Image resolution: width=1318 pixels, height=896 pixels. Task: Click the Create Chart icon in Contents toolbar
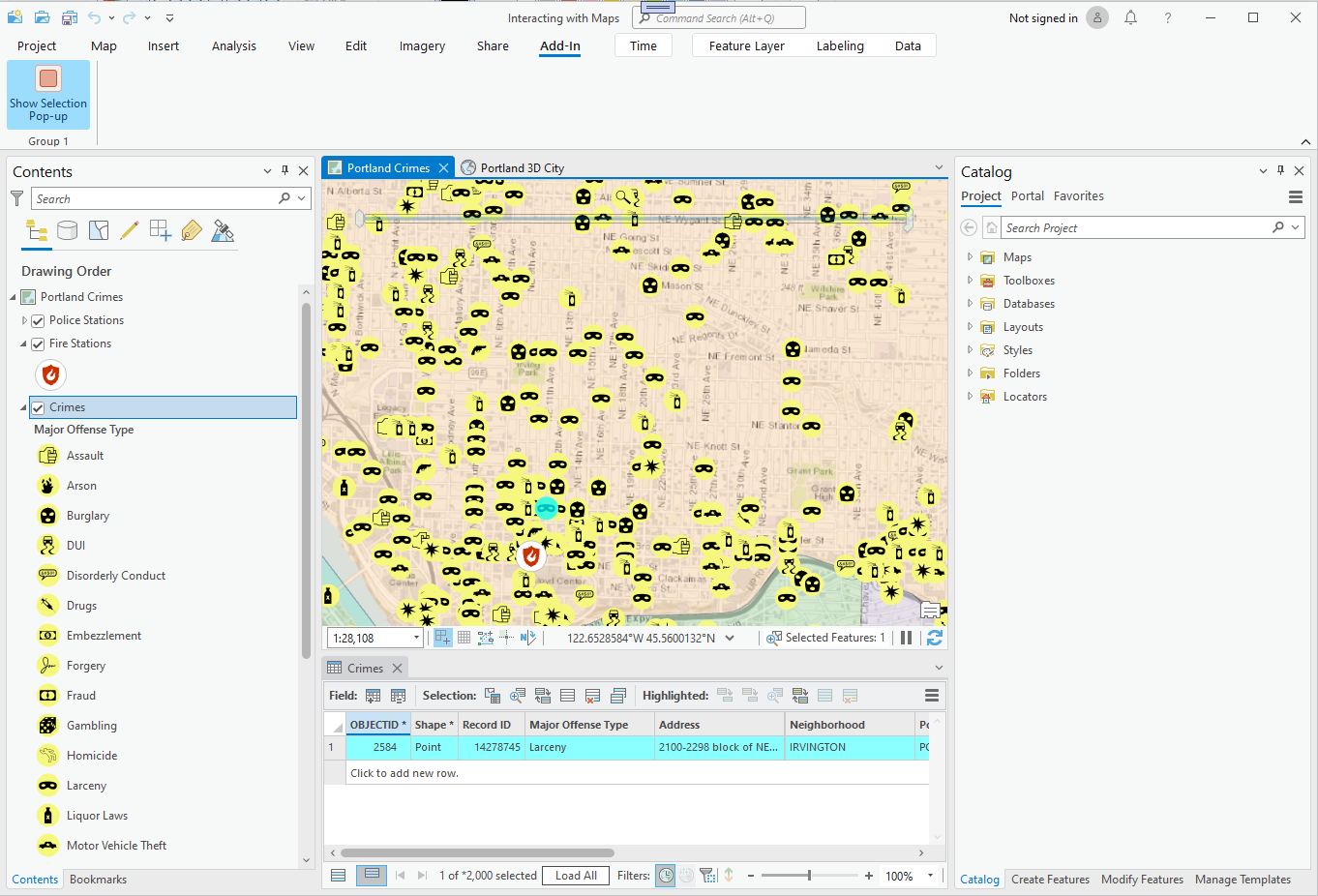(160, 230)
